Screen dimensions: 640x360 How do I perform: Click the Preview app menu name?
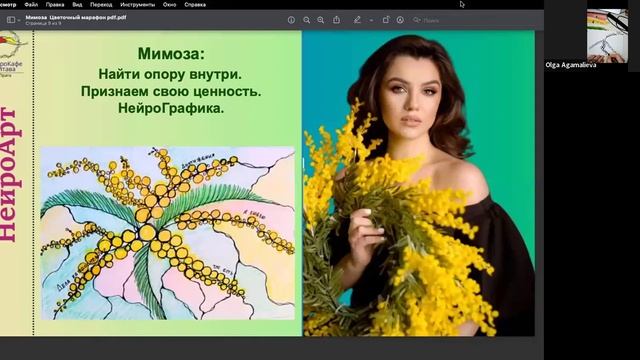[x=8, y=4]
